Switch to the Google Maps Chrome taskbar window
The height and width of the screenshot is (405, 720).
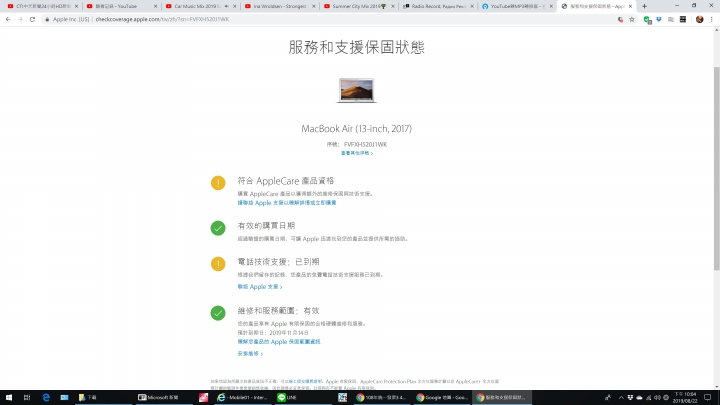442,397
